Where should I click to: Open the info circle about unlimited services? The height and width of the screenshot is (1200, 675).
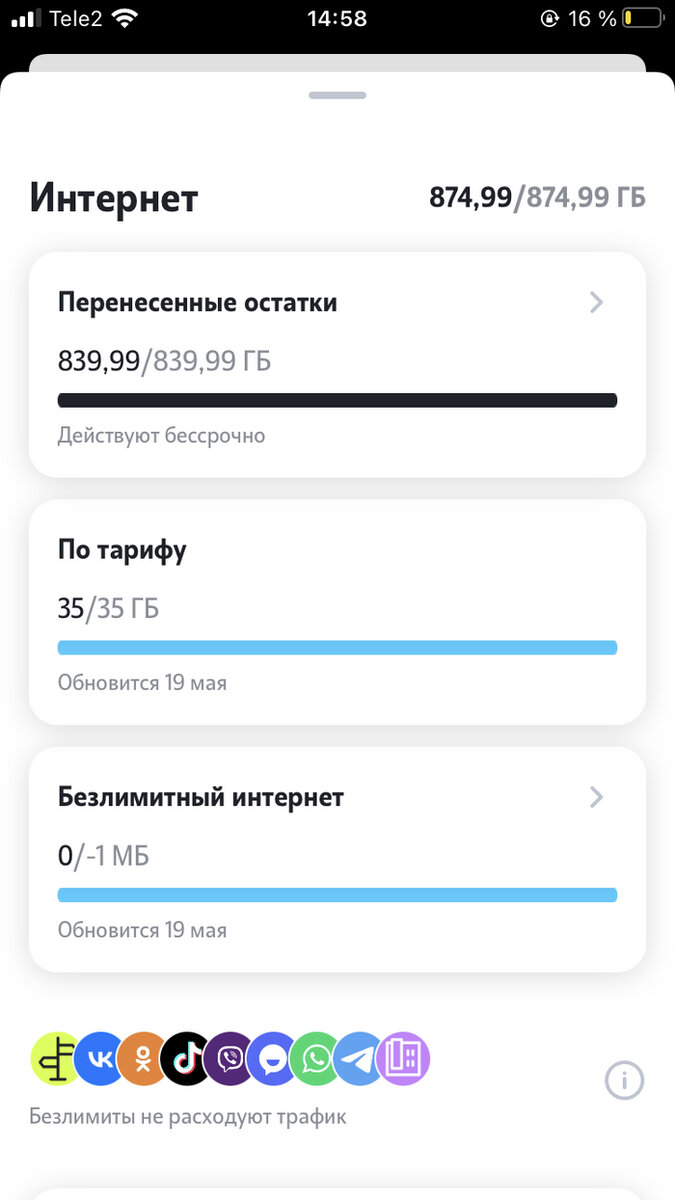click(625, 1080)
